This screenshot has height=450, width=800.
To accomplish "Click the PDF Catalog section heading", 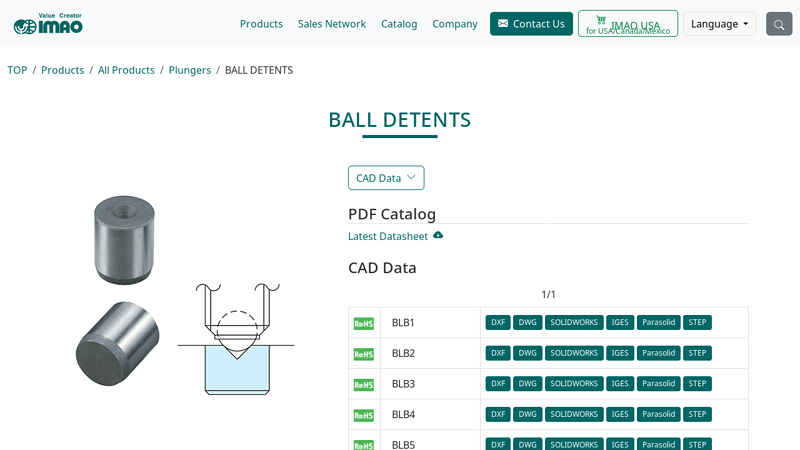I will [392, 214].
